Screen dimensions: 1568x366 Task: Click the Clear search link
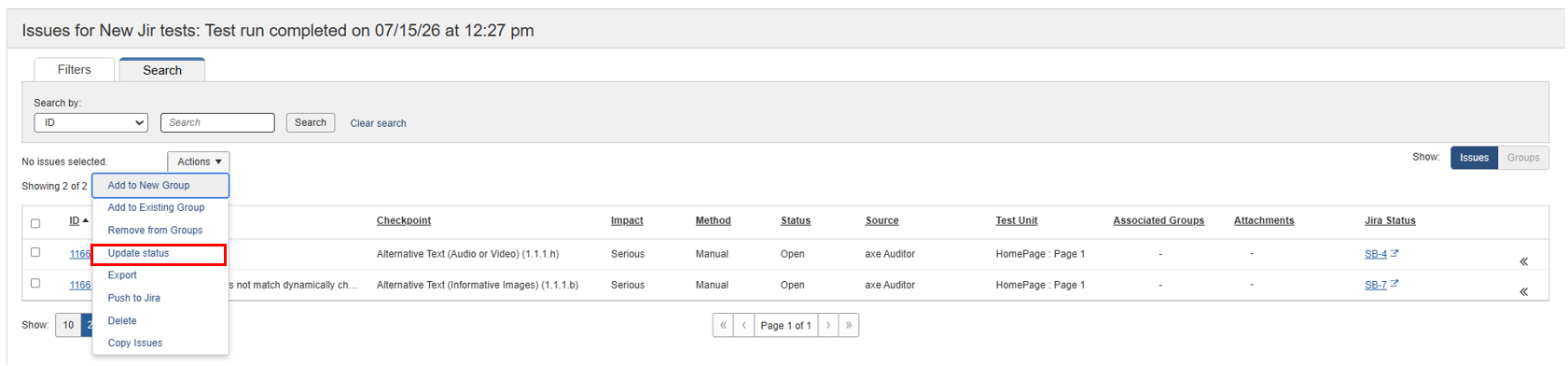[378, 123]
